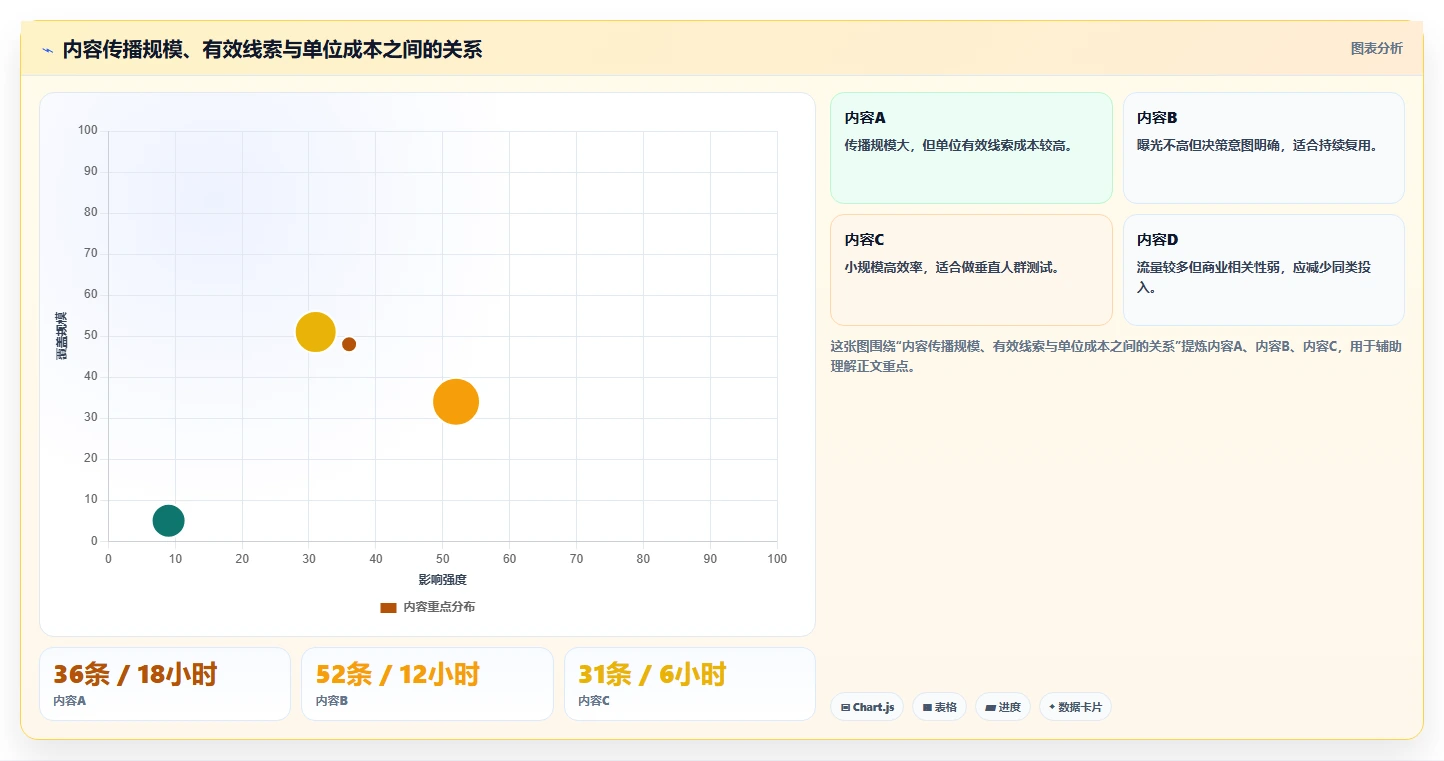
Task: Select the orange bubble in the chart
Action: 456,402
